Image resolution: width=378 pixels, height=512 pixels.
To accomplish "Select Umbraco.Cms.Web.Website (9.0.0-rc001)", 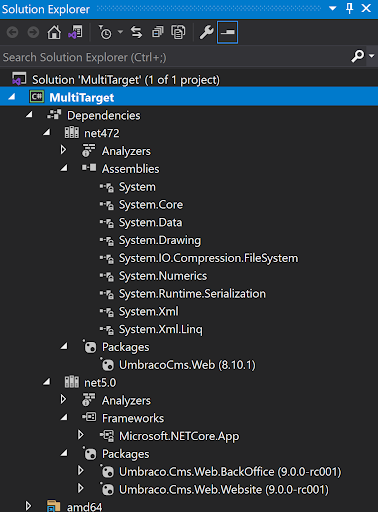I will pyautogui.click(x=224, y=489).
